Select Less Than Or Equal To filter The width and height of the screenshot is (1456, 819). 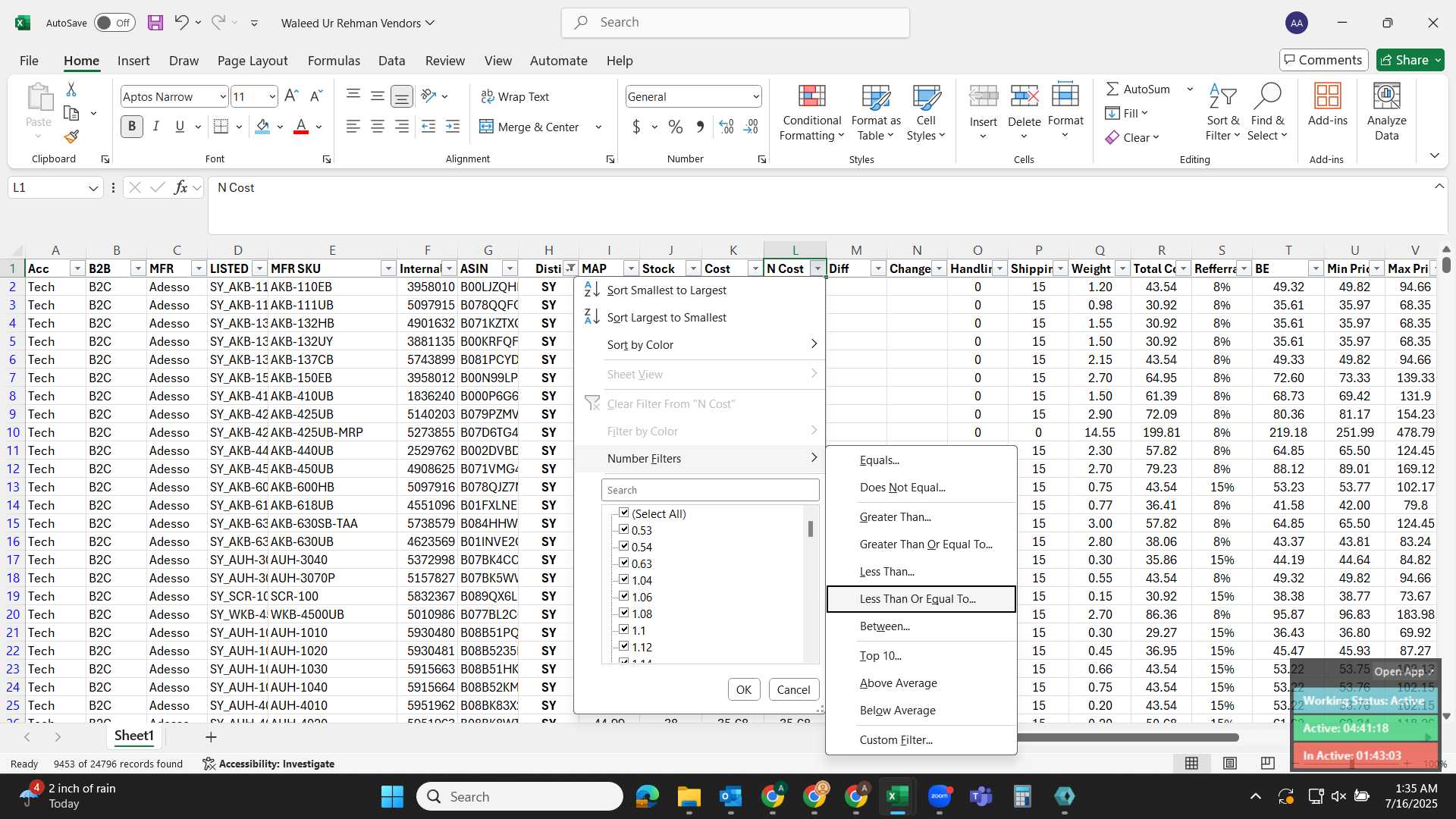pyautogui.click(x=921, y=598)
